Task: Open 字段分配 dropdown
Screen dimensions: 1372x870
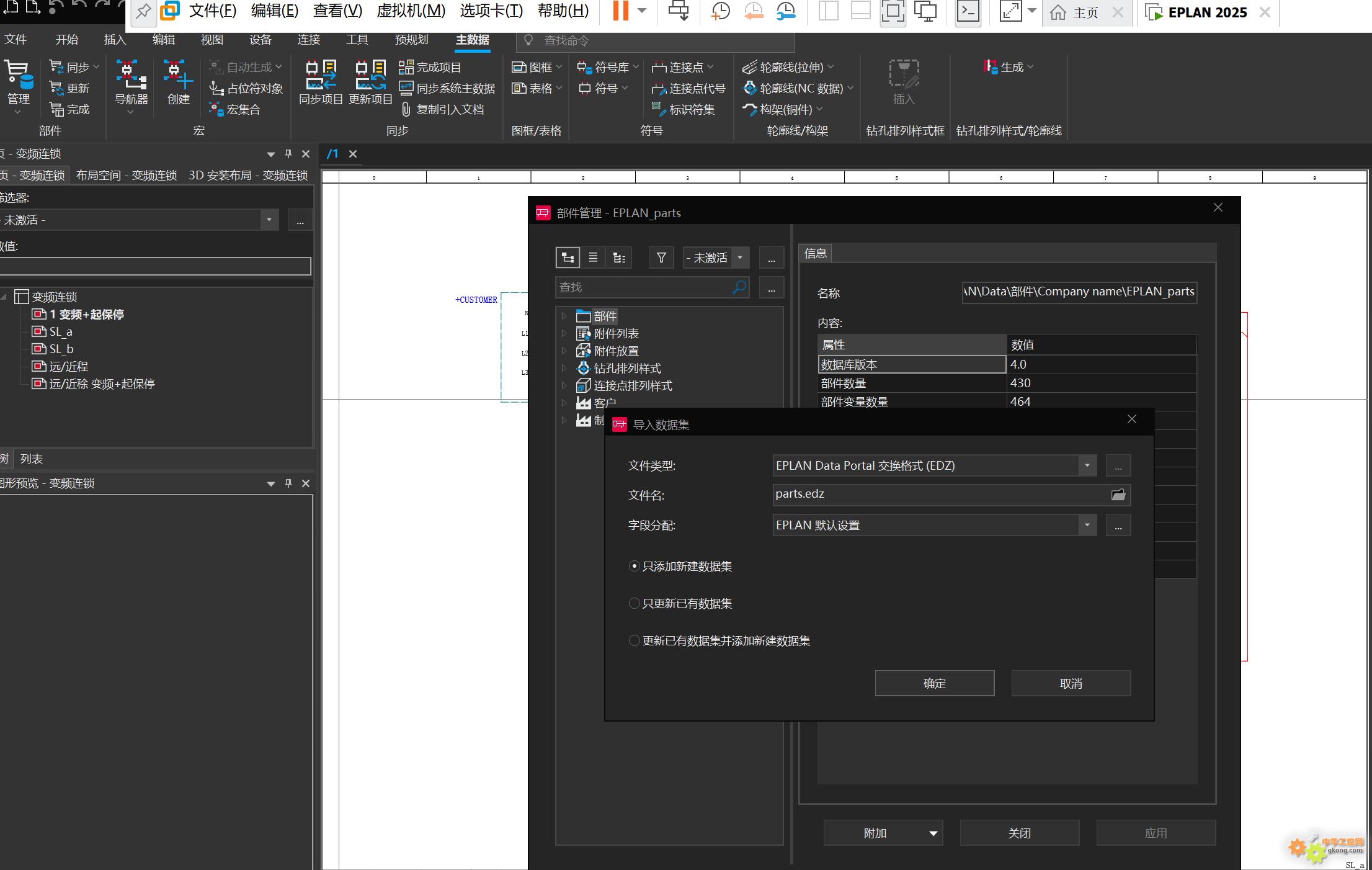Action: 1087,525
